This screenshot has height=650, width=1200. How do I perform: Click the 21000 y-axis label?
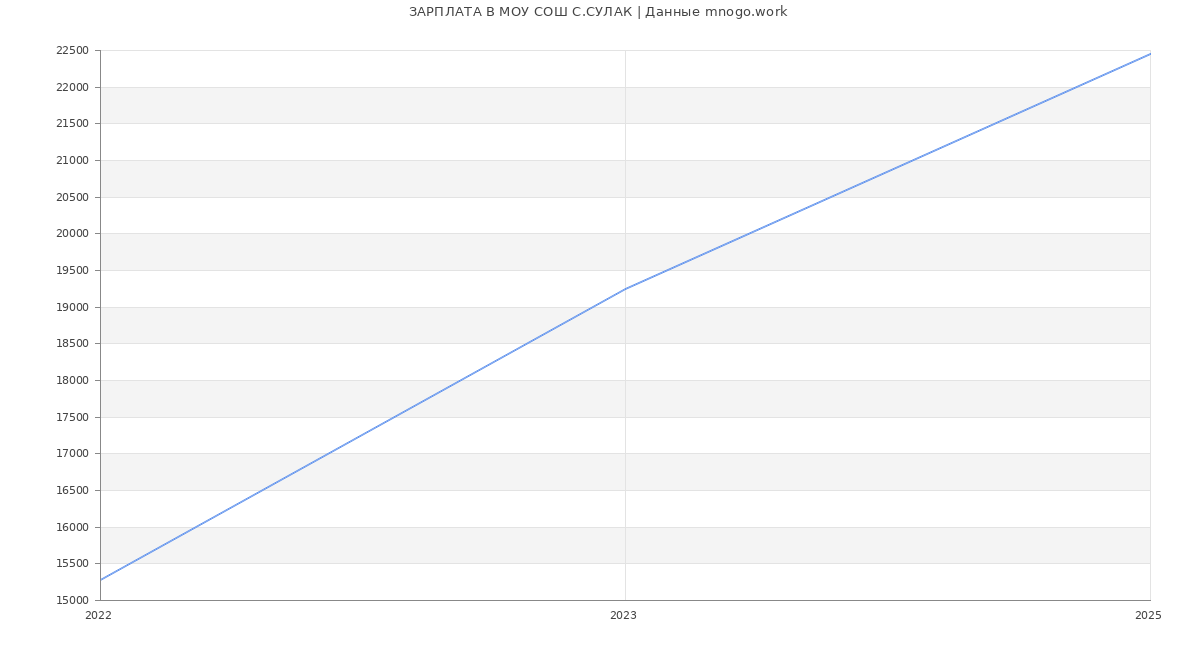[x=72, y=161]
